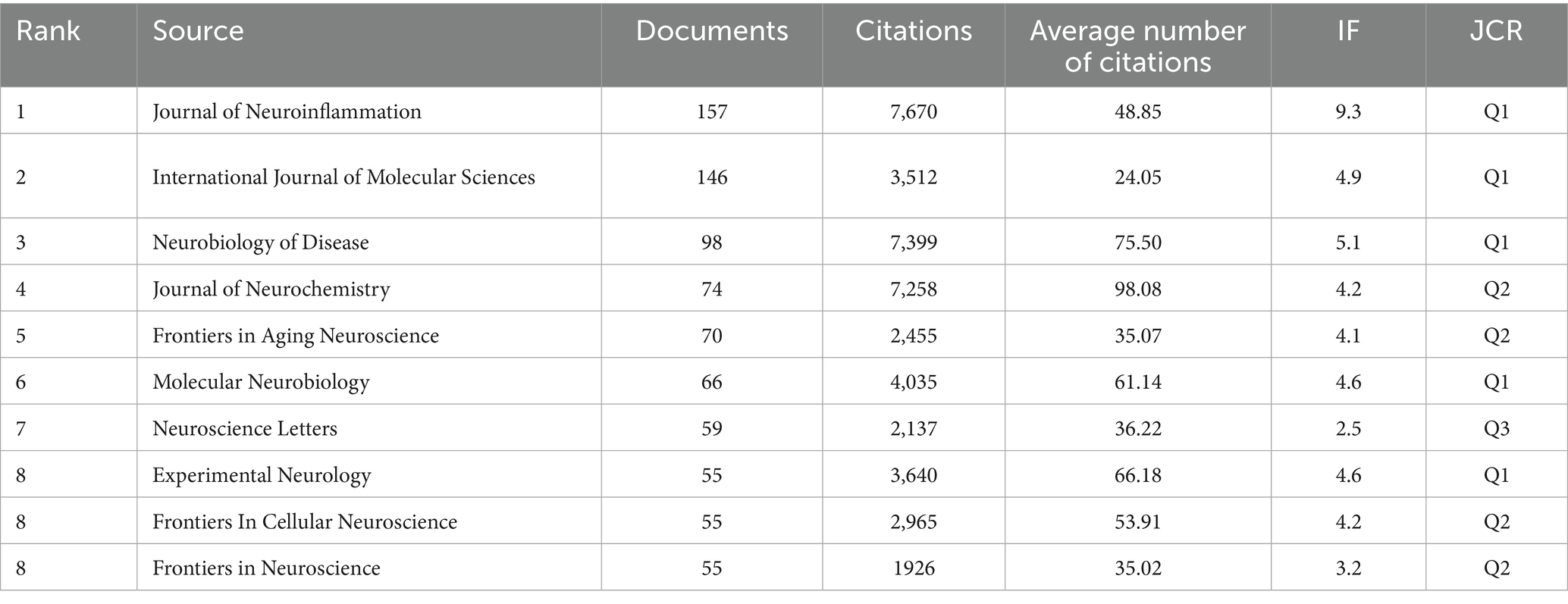Select the Journal of Neuroinflammation cell

(x=287, y=112)
